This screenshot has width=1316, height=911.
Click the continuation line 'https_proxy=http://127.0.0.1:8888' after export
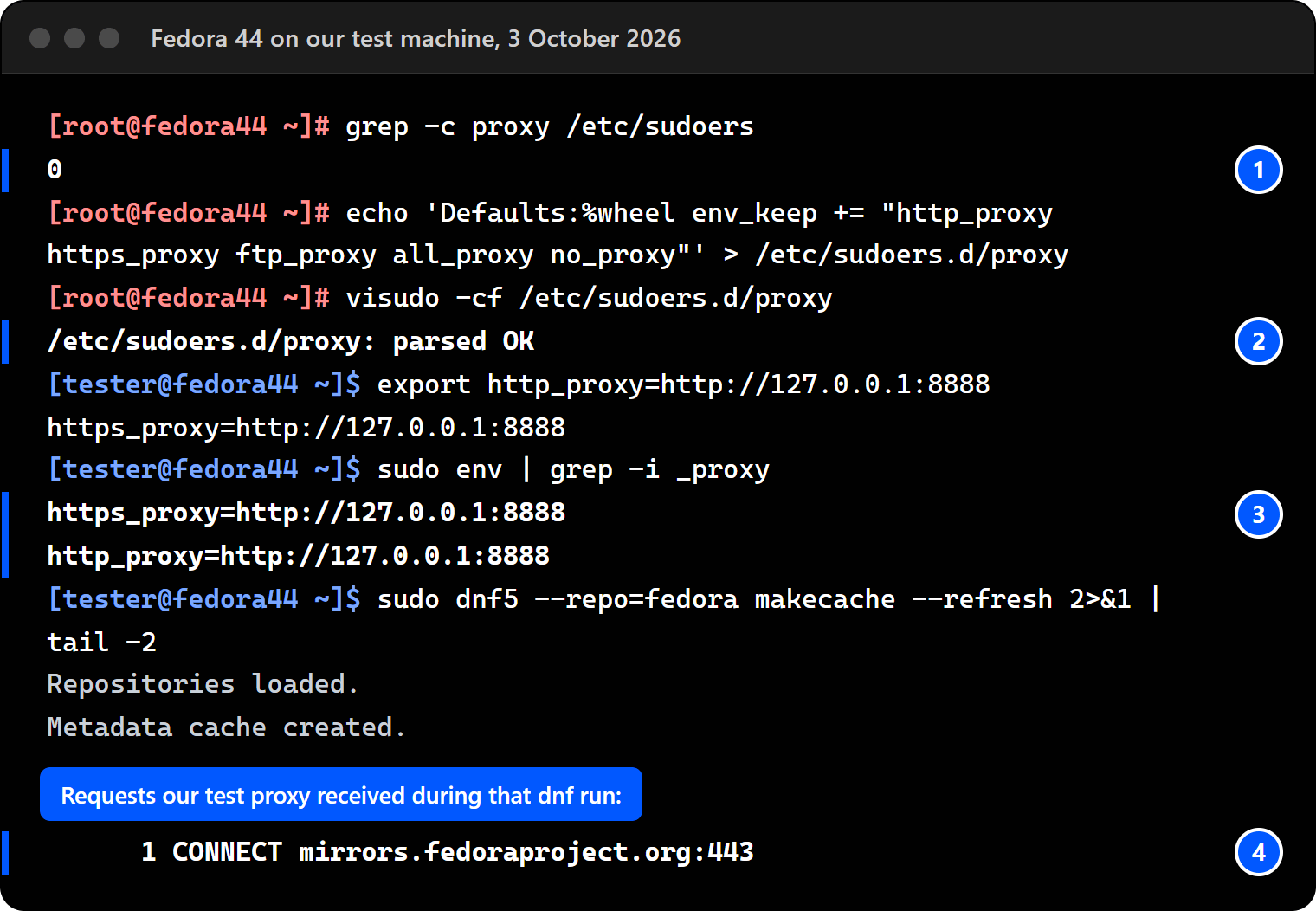[306, 428]
